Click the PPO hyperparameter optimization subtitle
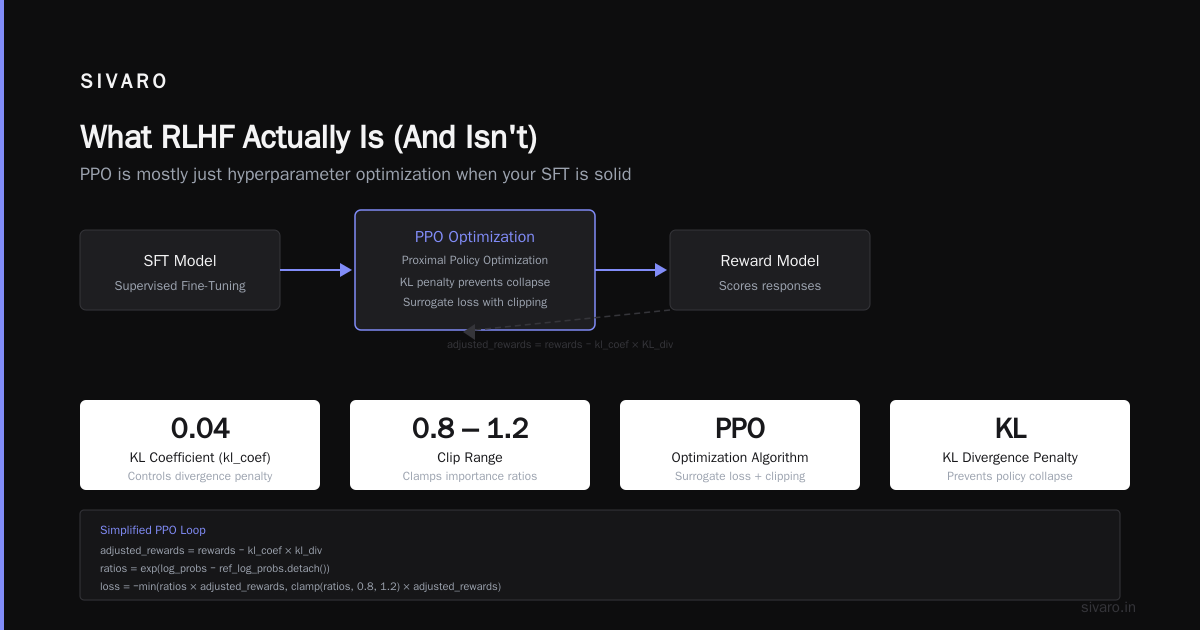This screenshot has height=630, width=1200. coord(356,174)
